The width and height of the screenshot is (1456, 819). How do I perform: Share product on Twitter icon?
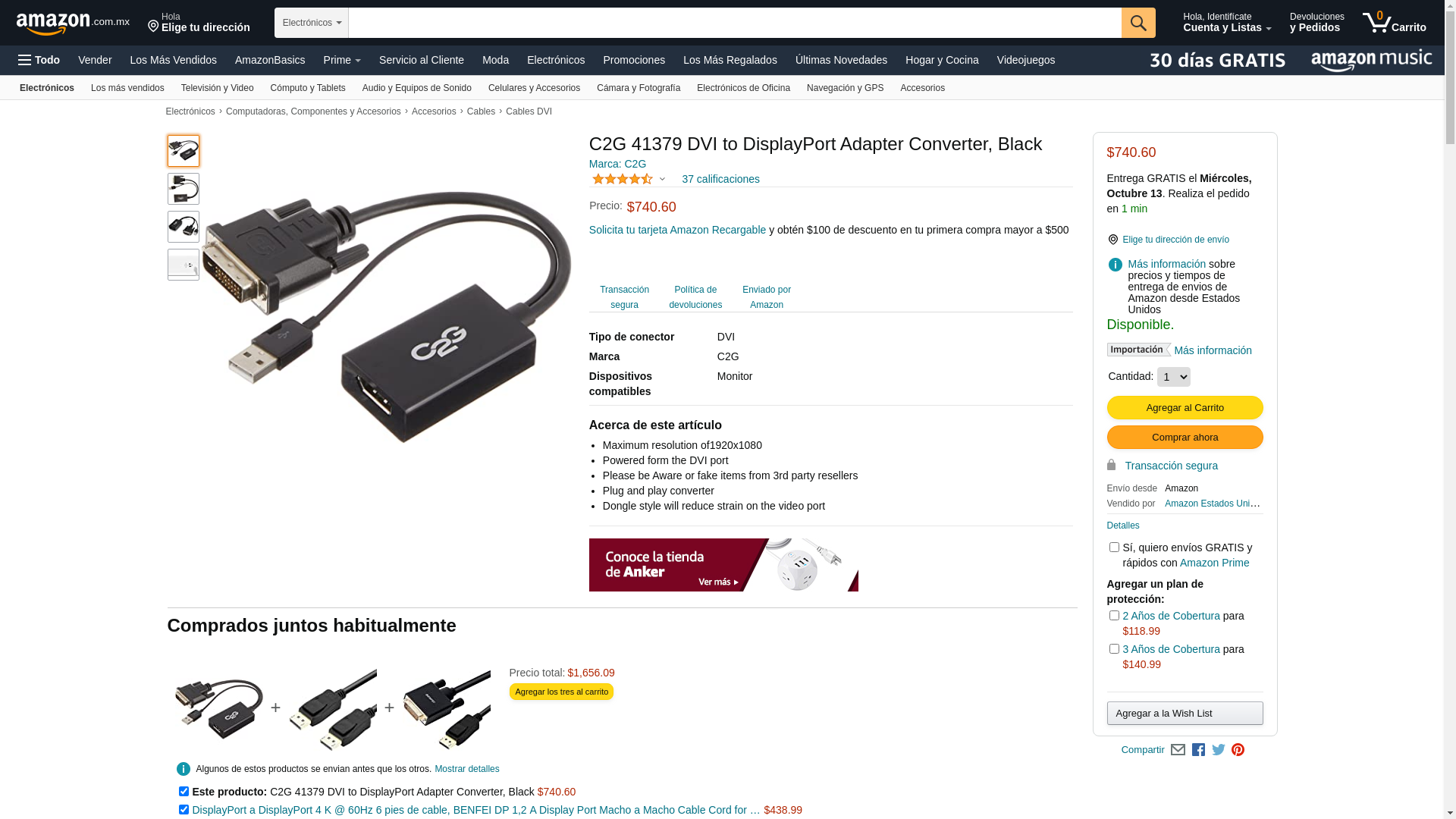(1218, 750)
